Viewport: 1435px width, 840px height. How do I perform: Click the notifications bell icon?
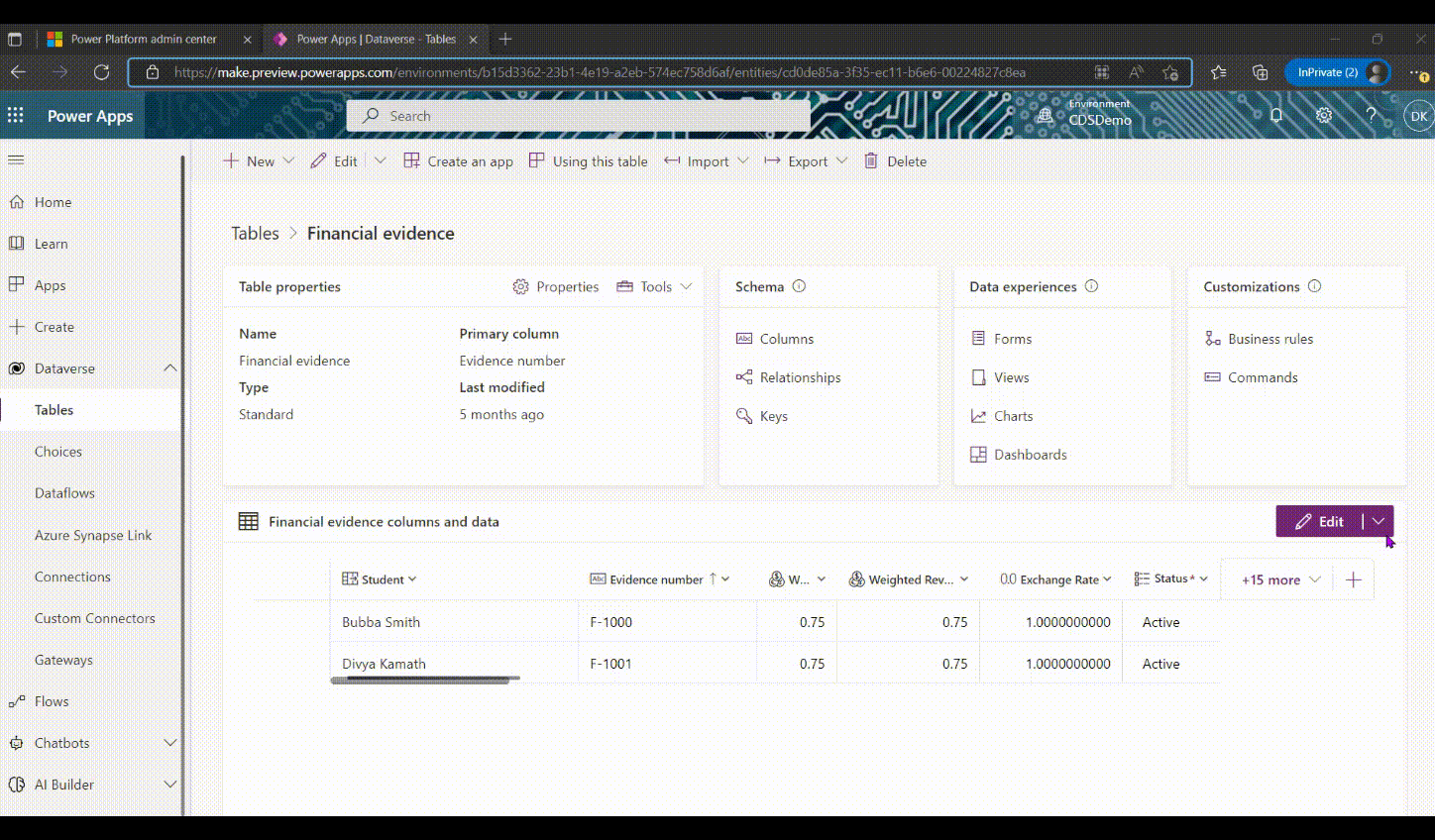[1276, 116]
